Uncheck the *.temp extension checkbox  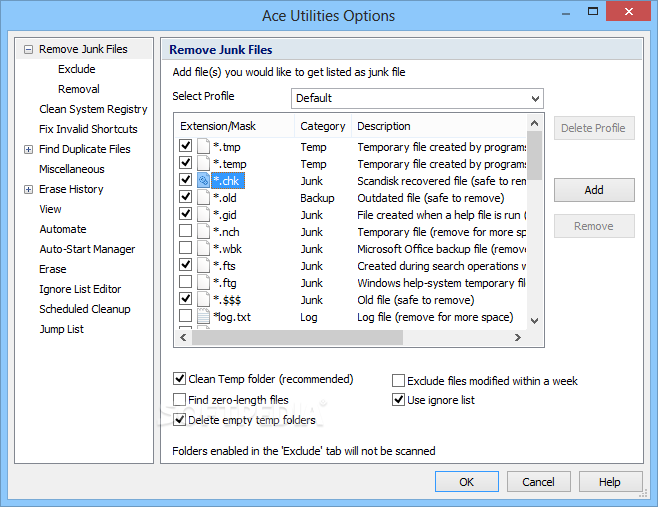click(185, 162)
